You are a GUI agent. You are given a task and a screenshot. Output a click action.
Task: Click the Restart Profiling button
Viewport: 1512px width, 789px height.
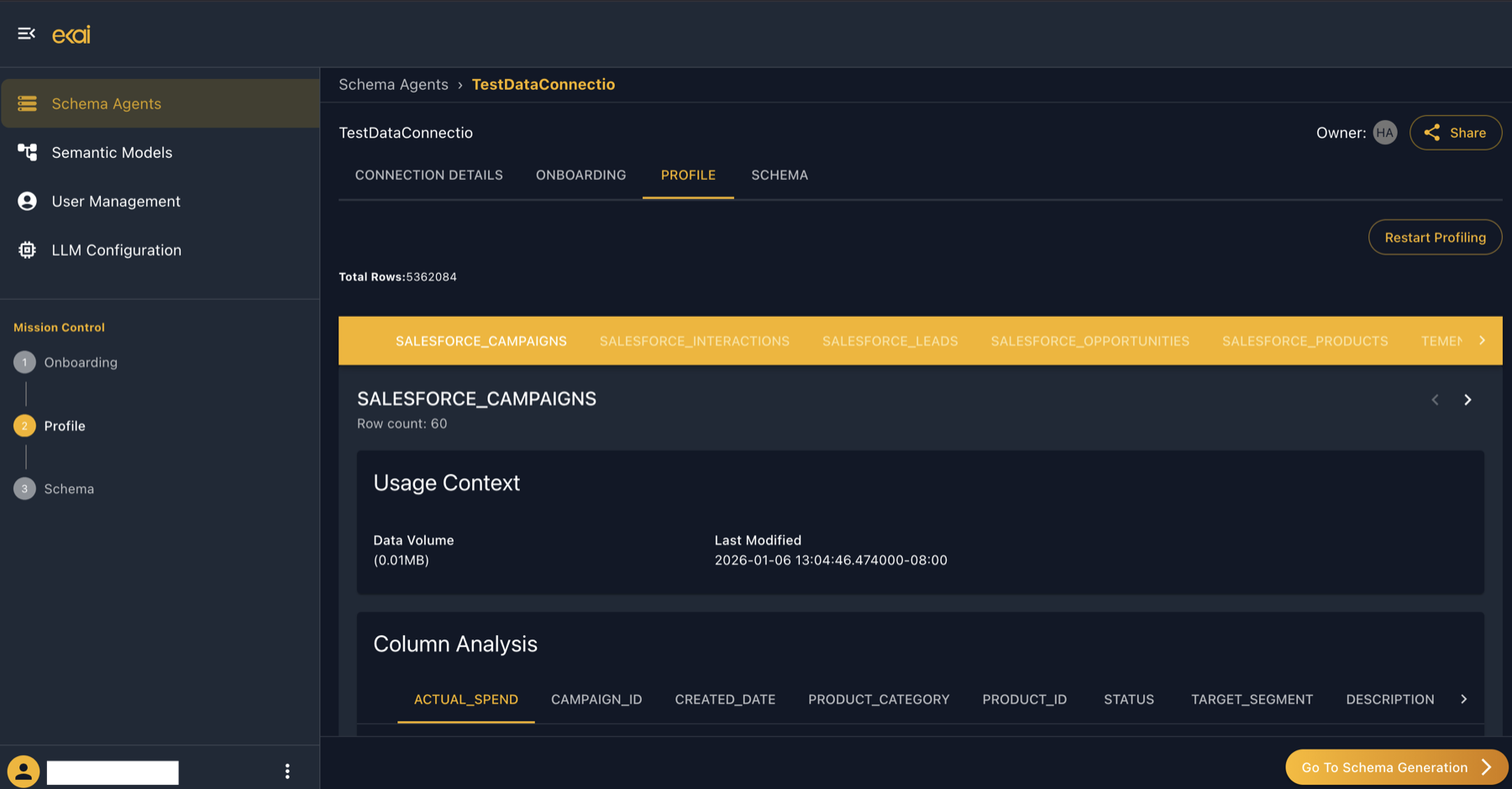(x=1435, y=237)
